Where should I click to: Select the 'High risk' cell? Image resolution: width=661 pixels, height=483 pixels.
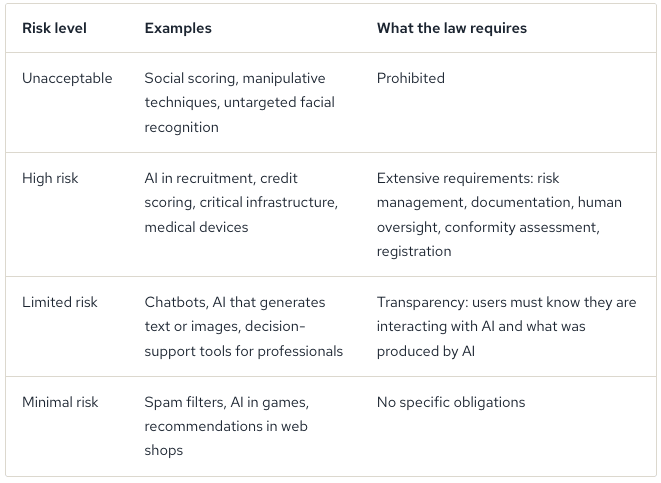(x=50, y=178)
